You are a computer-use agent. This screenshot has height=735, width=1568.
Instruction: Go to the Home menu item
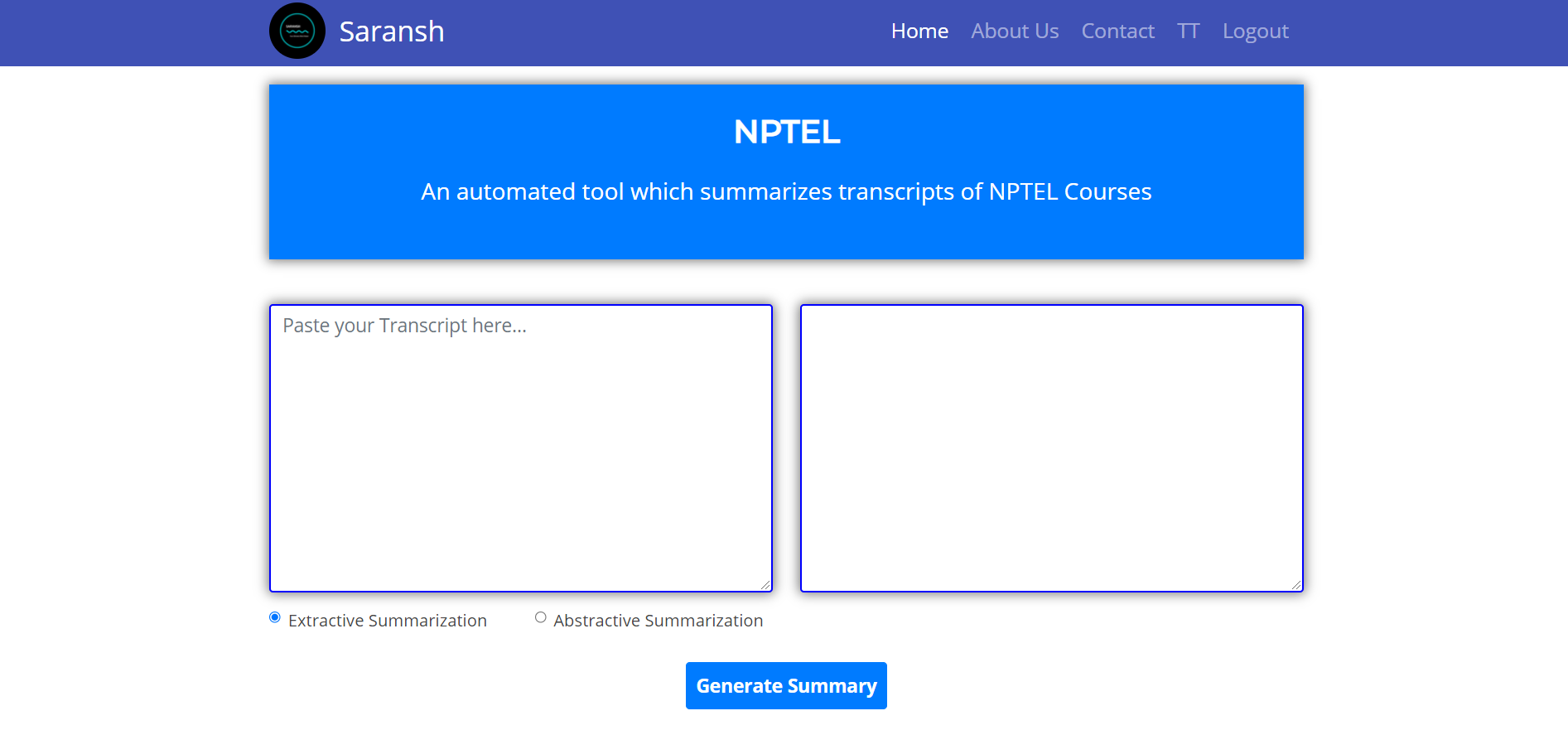(919, 31)
